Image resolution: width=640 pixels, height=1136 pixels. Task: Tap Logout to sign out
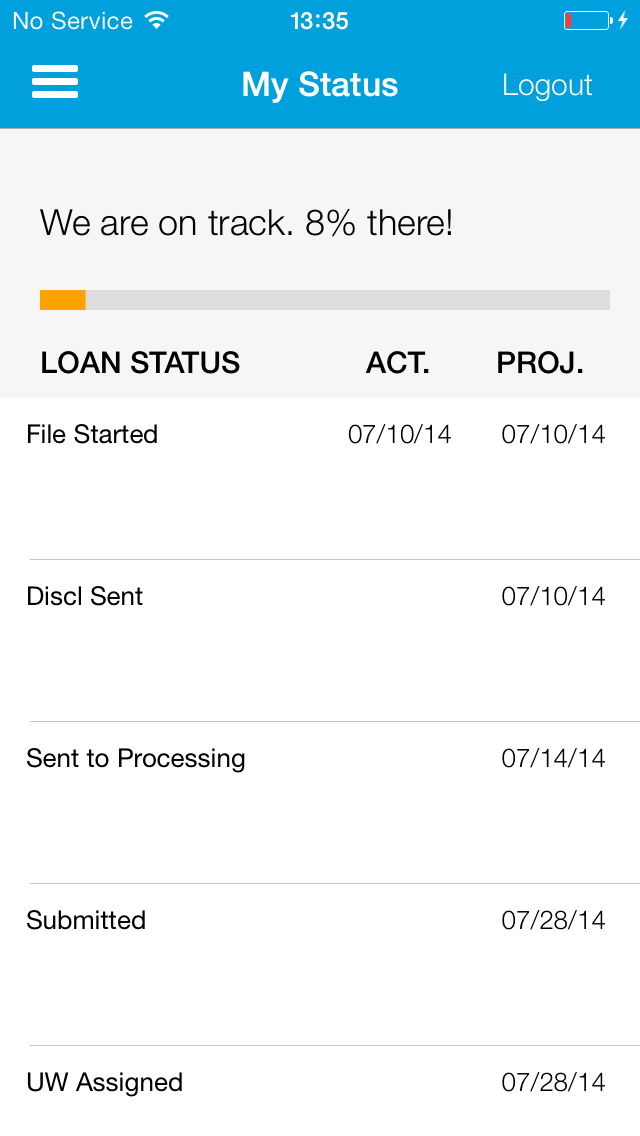tap(547, 85)
